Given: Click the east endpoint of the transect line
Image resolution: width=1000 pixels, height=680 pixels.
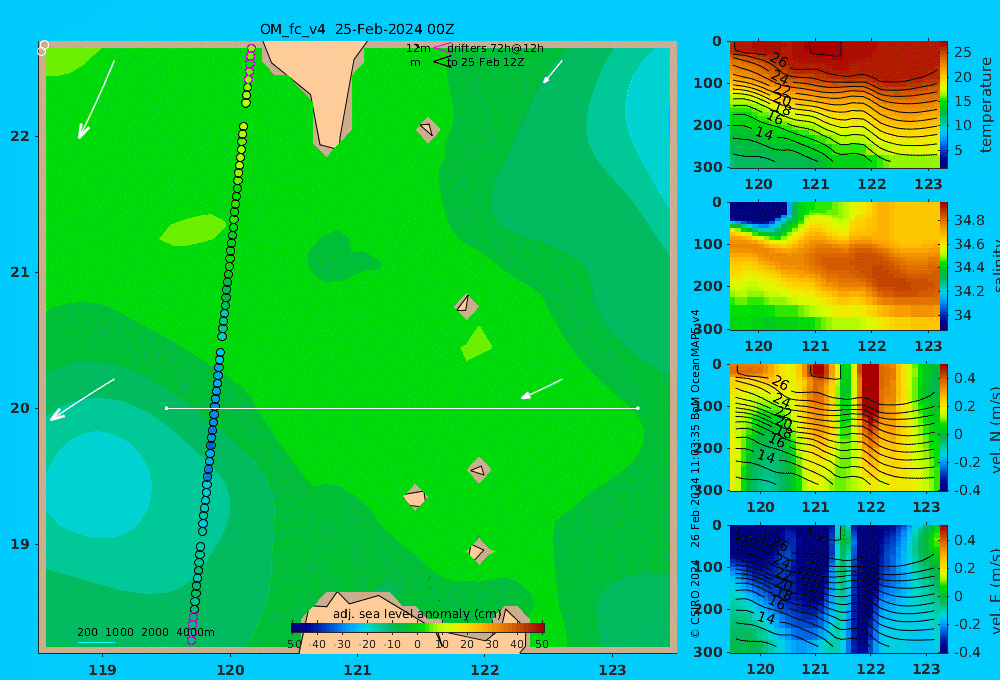Looking at the screenshot, I should (638, 408).
